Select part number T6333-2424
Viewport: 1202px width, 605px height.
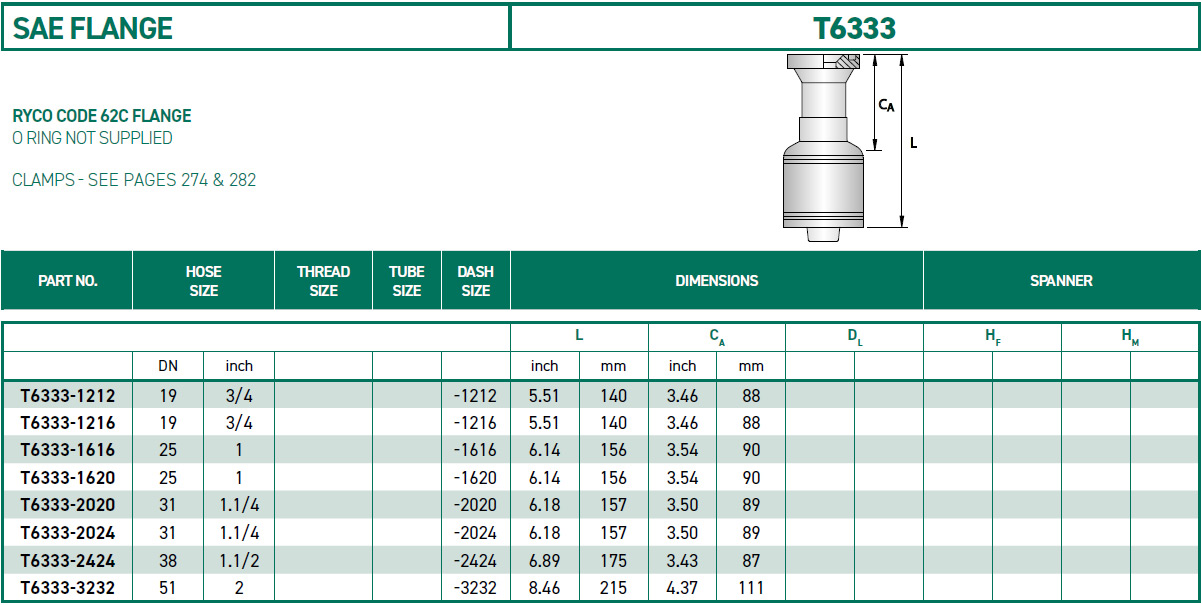(x=68, y=560)
